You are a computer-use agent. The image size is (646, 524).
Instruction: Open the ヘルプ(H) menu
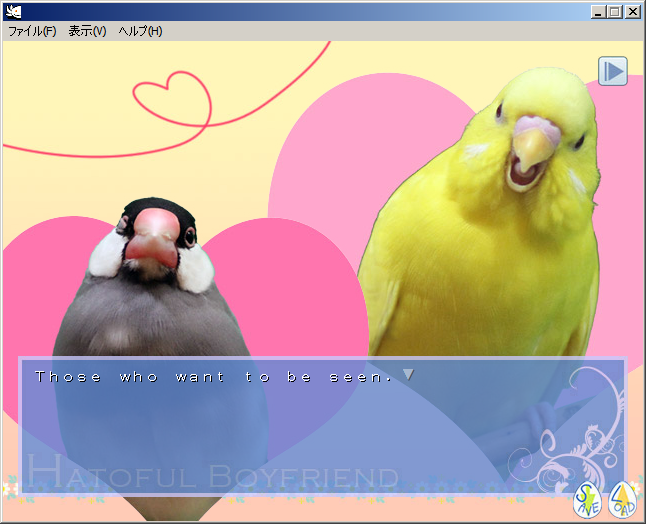pyautogui.click(x=140, y=31)
